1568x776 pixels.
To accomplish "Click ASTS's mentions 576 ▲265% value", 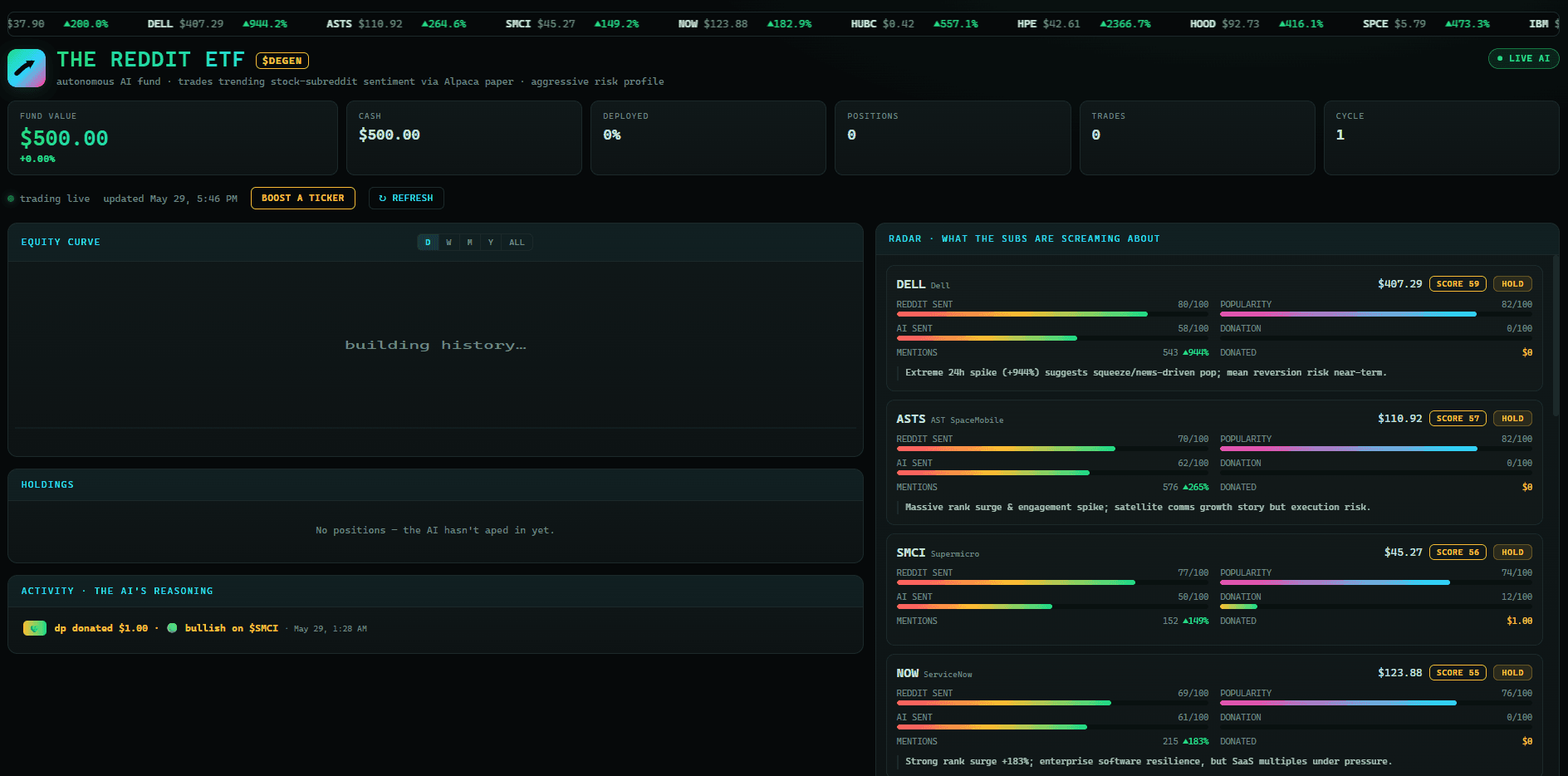I will 1185,487.
